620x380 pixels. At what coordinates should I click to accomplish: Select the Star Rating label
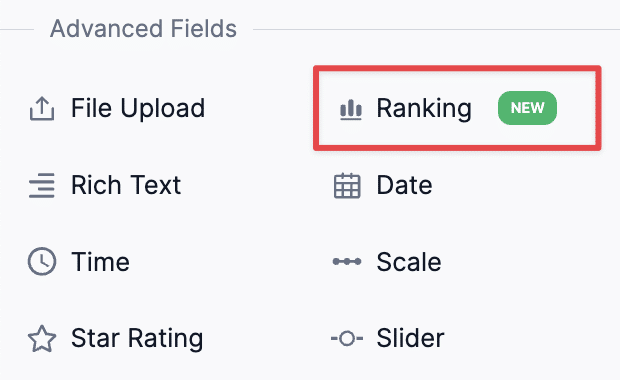click(x=137, y=339)
